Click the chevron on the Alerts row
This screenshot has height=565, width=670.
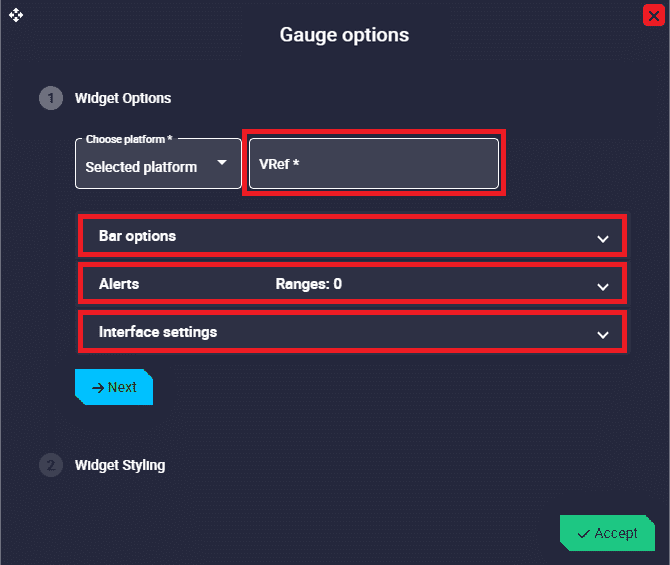pos(602,286)
